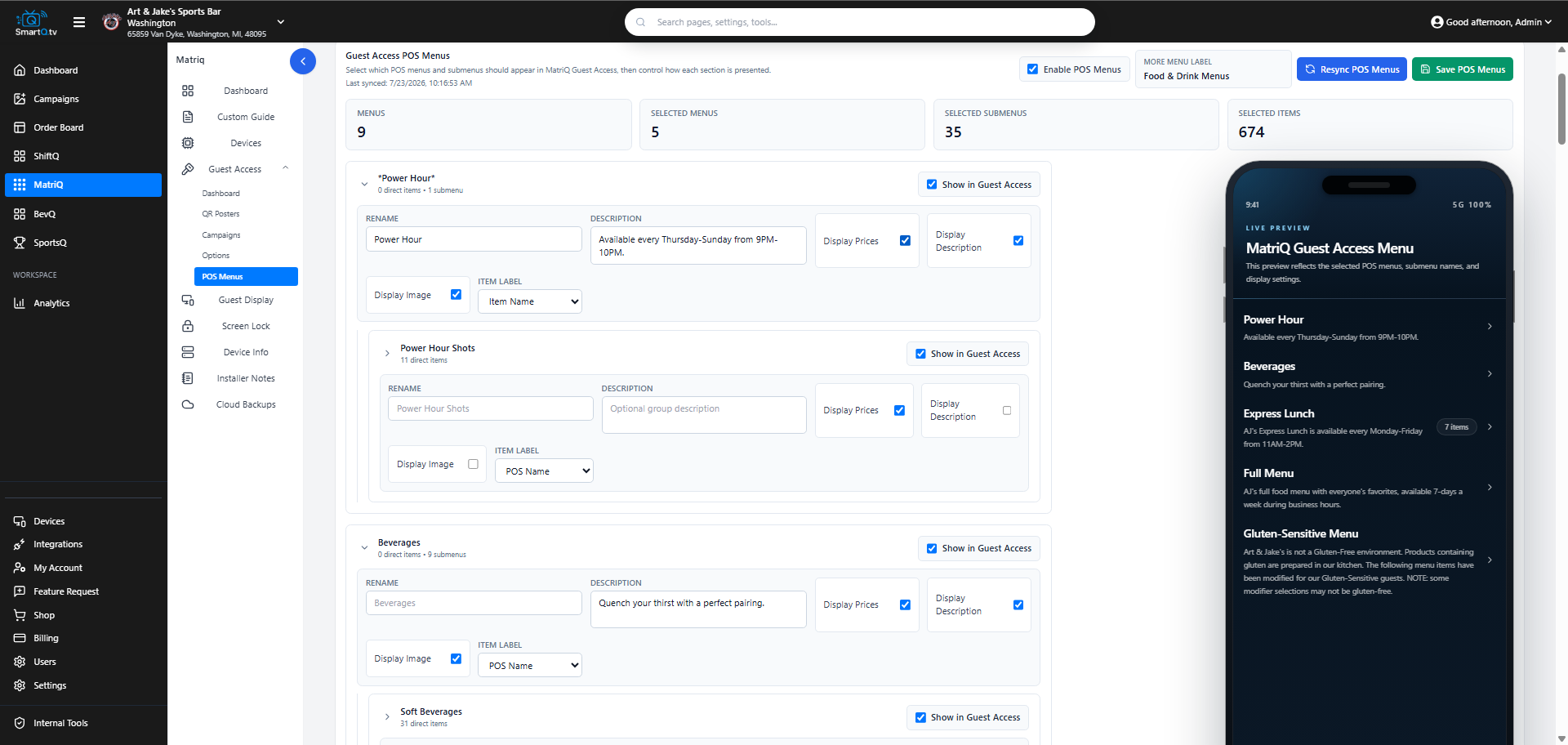Click the Users gear icon
The width and height of the screenshot is (1568, 745).
pos(20,662)
